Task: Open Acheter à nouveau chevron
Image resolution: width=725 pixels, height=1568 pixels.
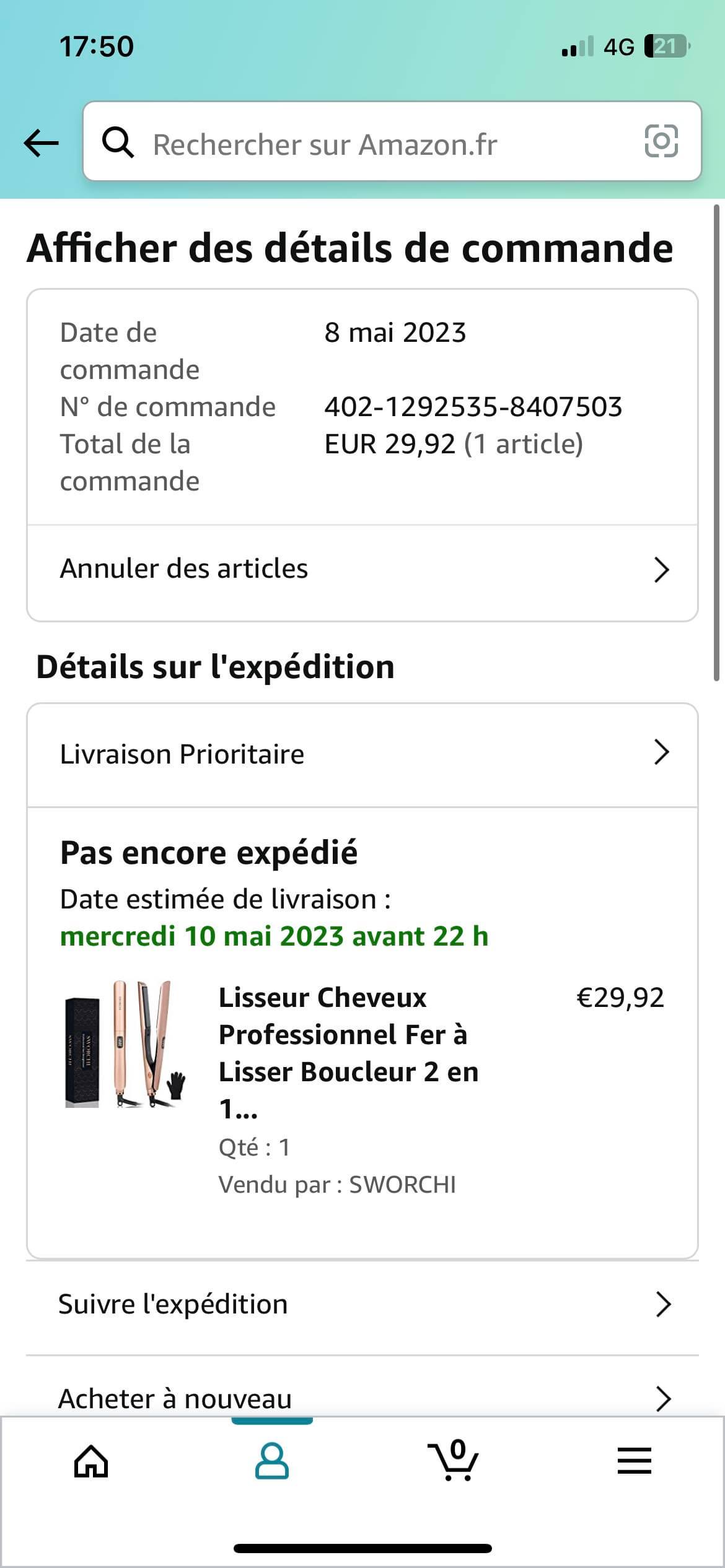Action: point(662,1398)
